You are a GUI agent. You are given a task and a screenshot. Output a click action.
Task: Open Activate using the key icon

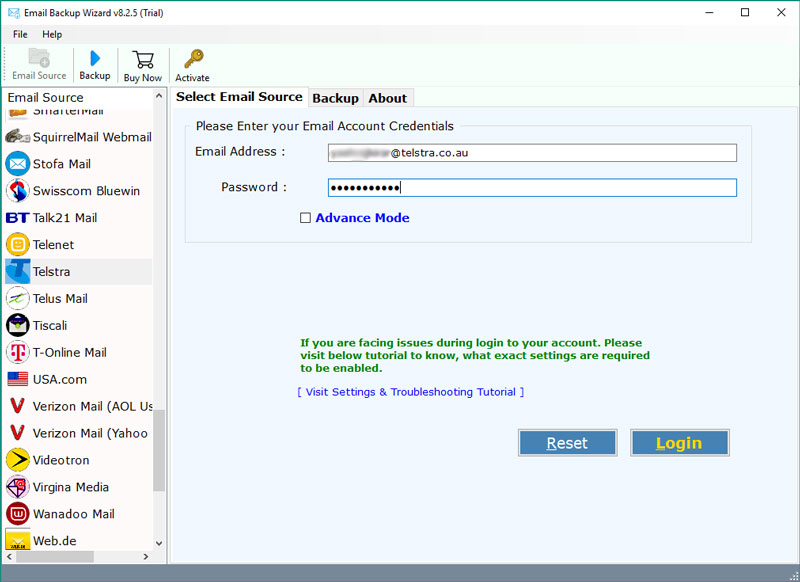pos(192,60)
